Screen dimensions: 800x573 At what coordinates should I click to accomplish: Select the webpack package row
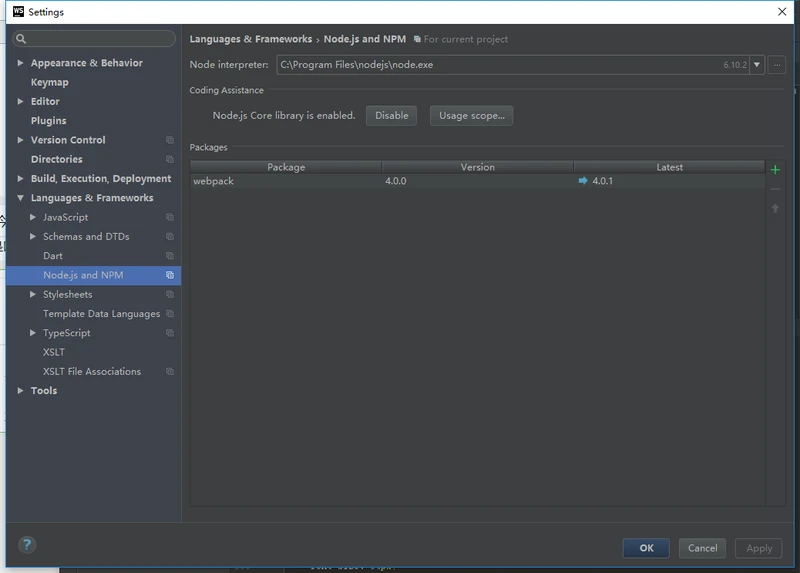pyautogui.click(x=477, y=181)
